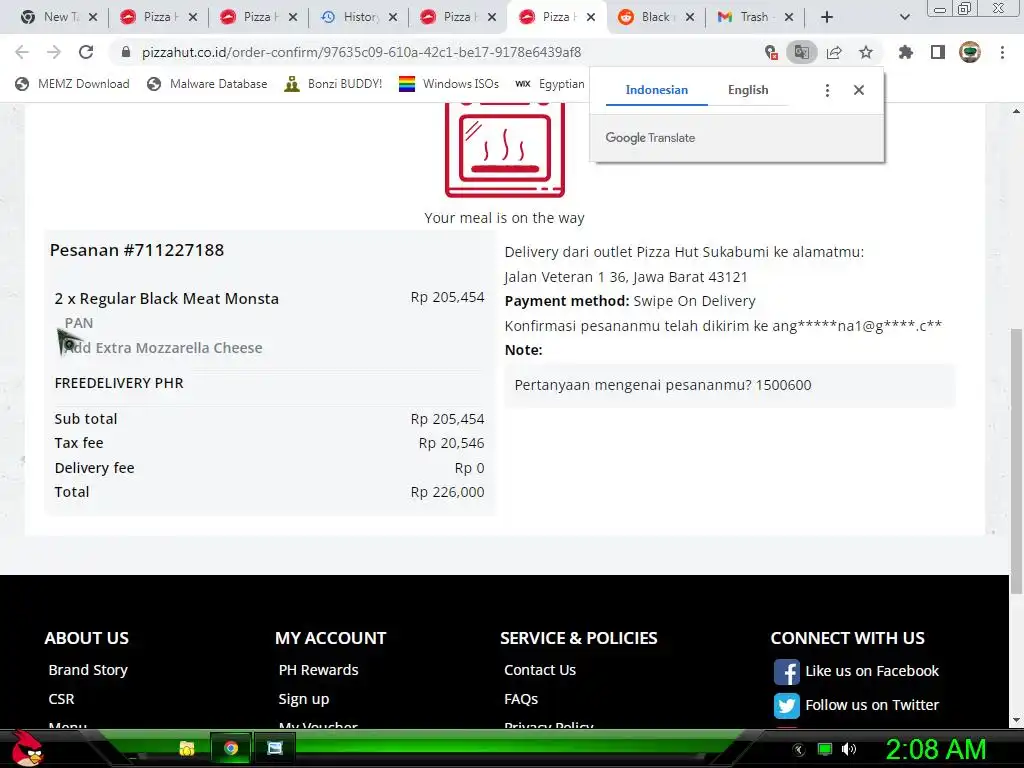1024x768 pixels.
Task: Open the FAQs footer link
Action: (521, 699)
